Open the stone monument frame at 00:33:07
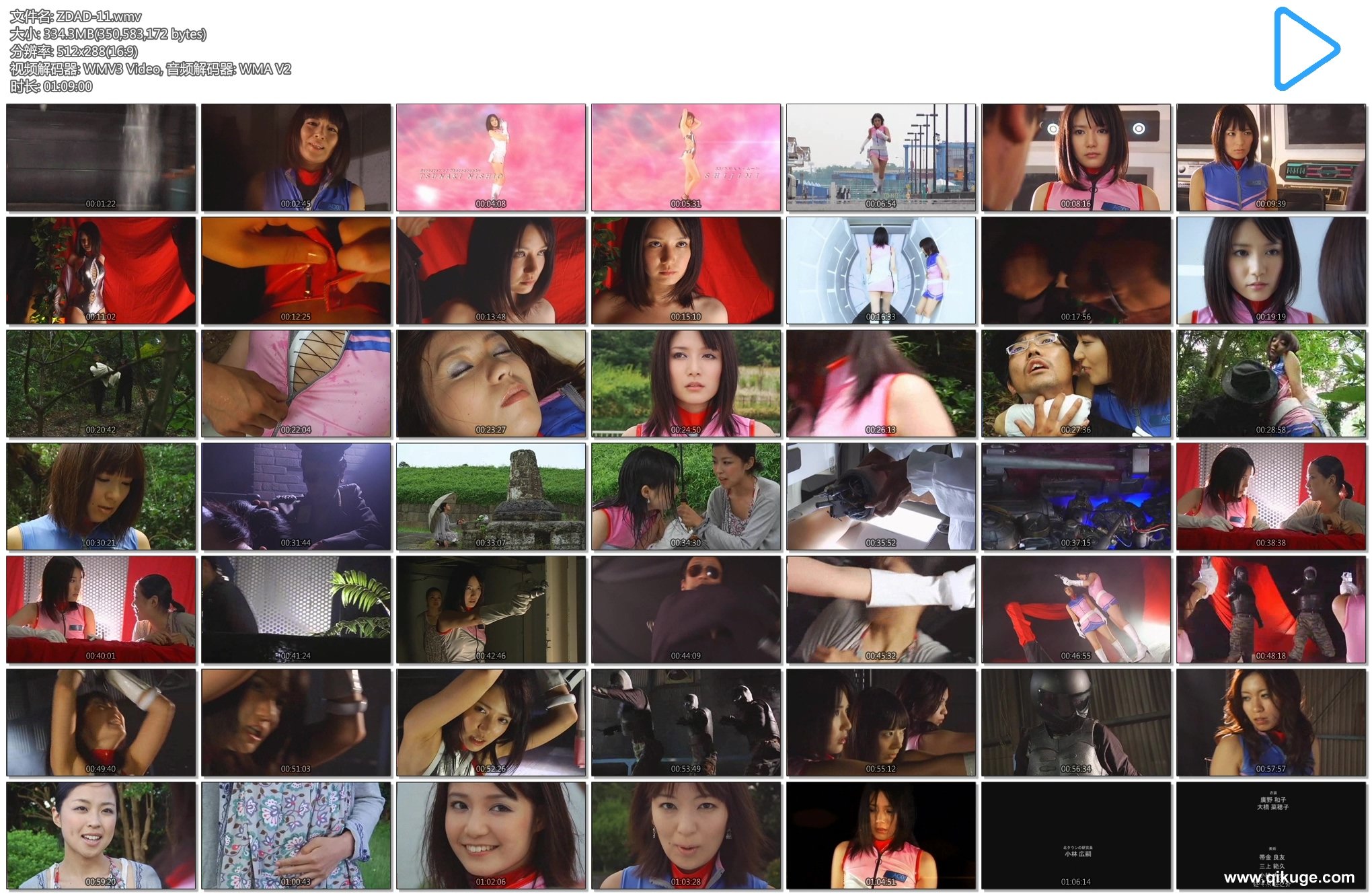1372x896 pixels. pos(491,496)
